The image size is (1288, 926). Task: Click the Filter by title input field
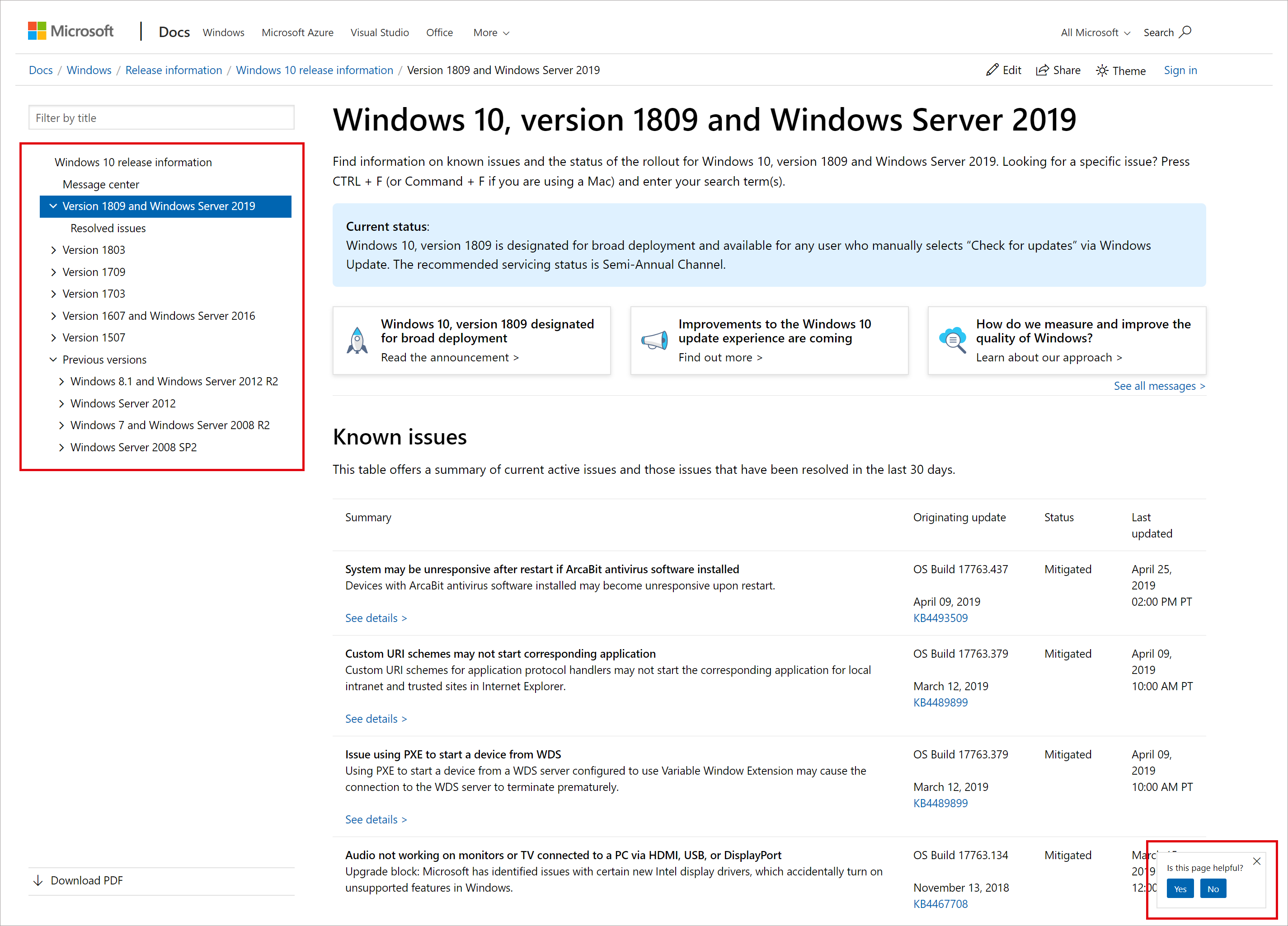point(161,117)
